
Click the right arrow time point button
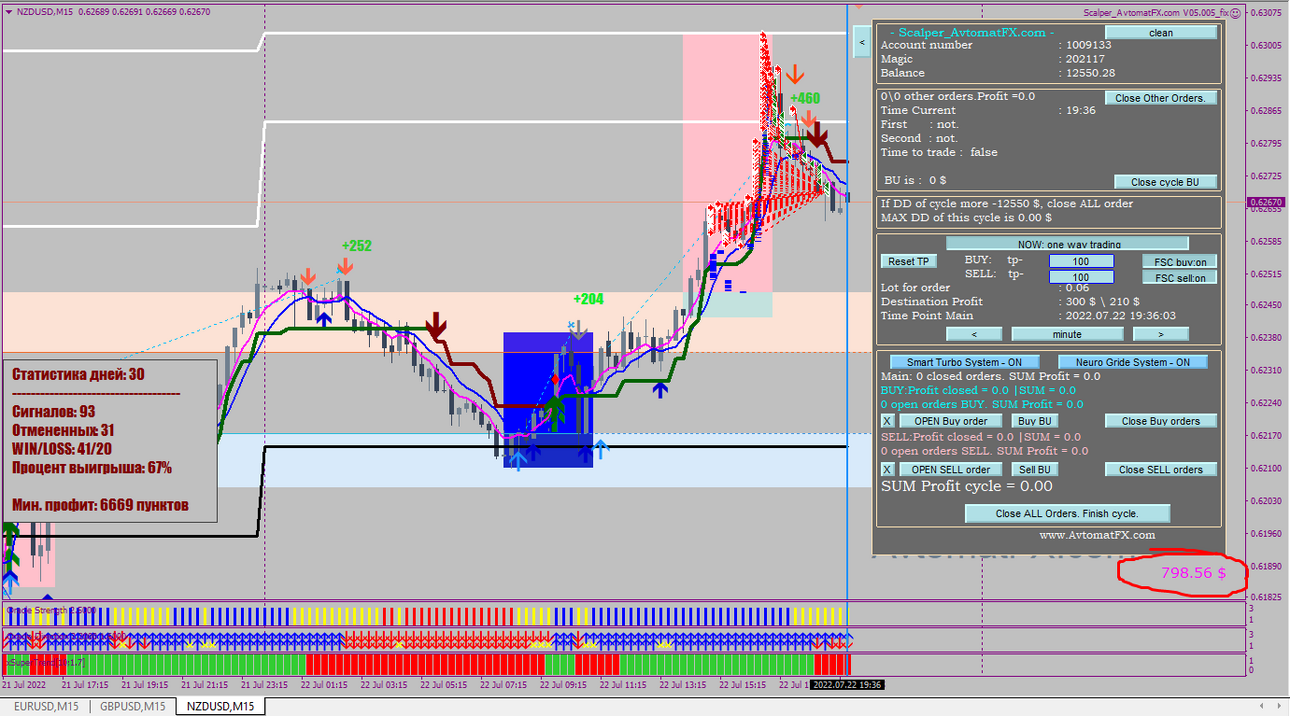click(1161, 334)
